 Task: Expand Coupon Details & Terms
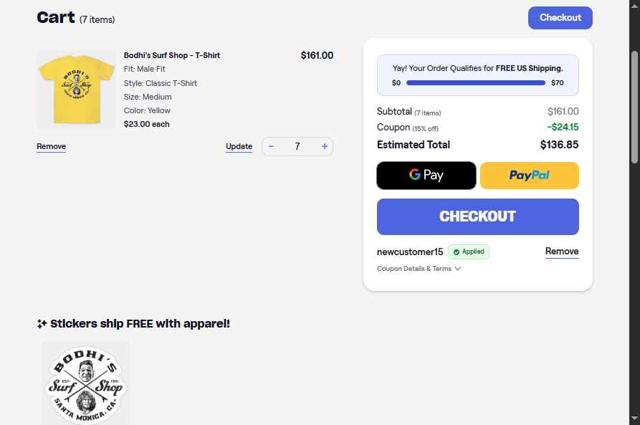pos(419,269)
